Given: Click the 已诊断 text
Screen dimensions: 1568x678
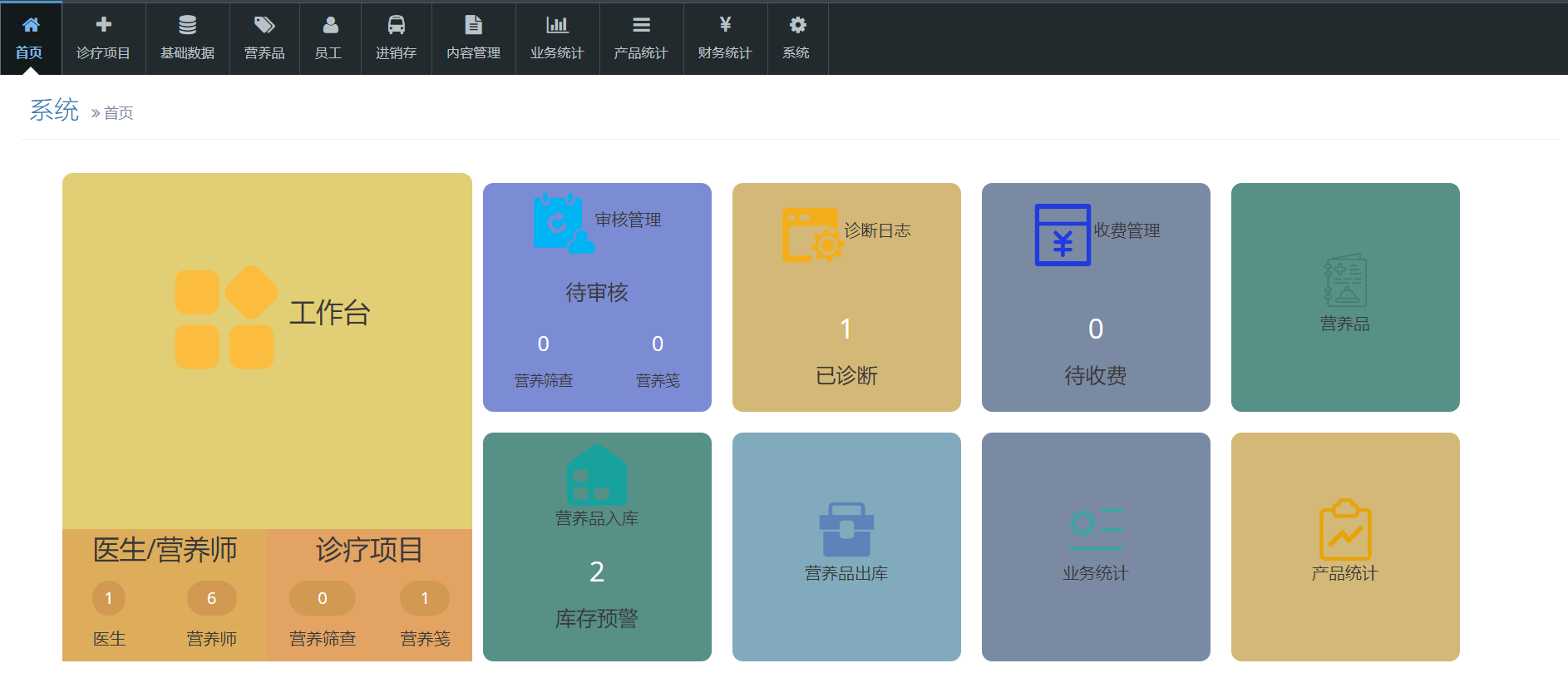Looking at the screenshot, I should [x=846, y=376].
